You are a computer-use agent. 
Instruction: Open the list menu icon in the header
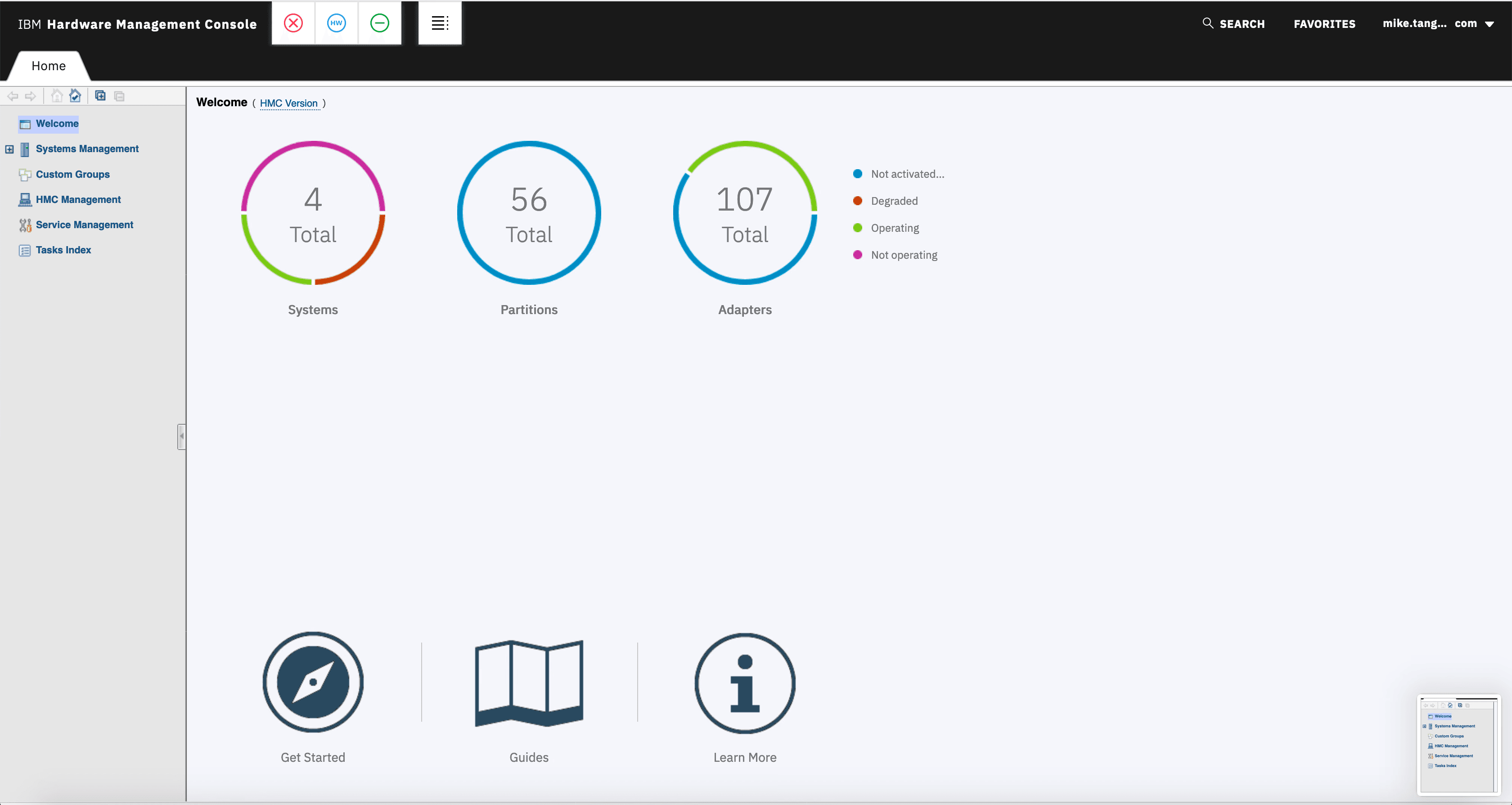click(440, 23)
